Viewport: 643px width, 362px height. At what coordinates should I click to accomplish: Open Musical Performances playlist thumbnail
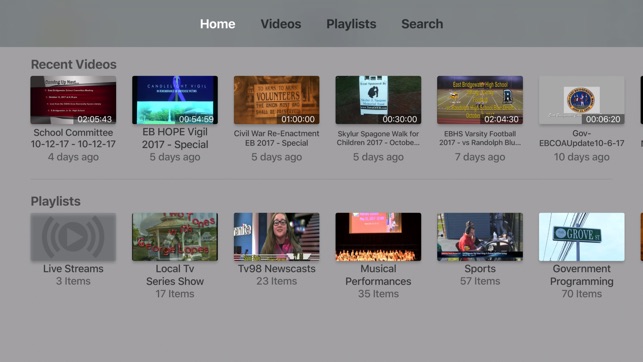(378, 237)
